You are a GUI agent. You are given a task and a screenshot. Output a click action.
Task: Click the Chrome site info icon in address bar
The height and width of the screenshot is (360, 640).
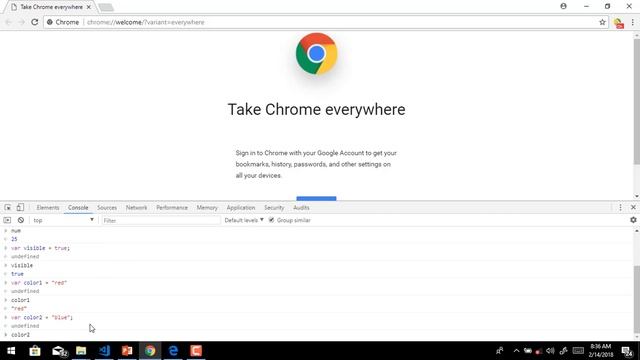point(49,22)
